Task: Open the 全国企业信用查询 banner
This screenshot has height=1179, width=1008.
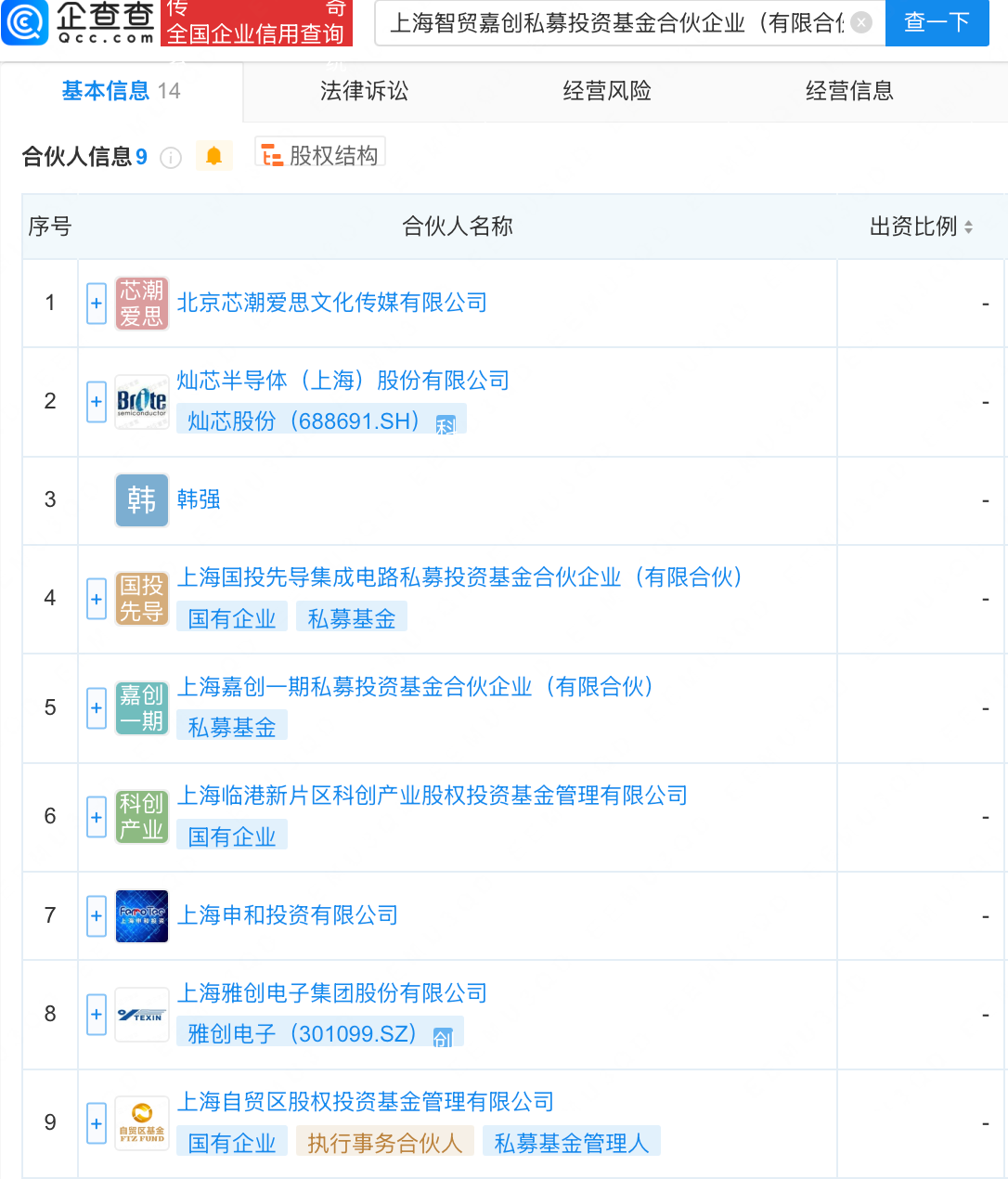Action: coord(255,23)
